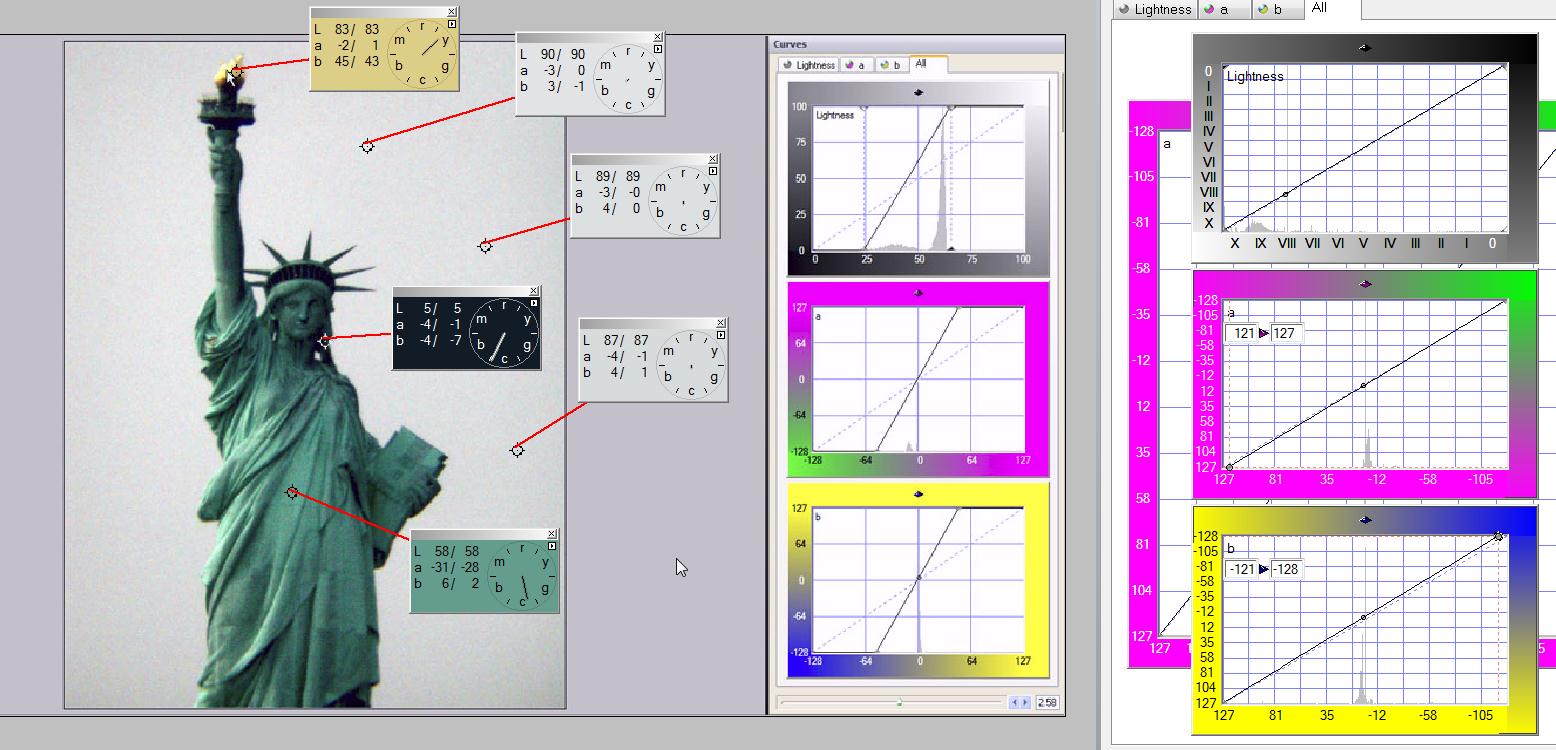Click color wheel dial in green L 58/58 readout
The height and width of the screenshot is (750, 1556).
[x=522, y=575]
